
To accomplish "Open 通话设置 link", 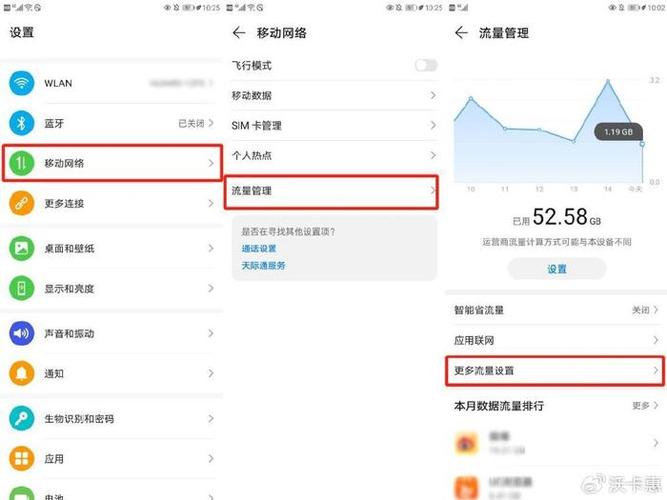I will pos(259,249).
